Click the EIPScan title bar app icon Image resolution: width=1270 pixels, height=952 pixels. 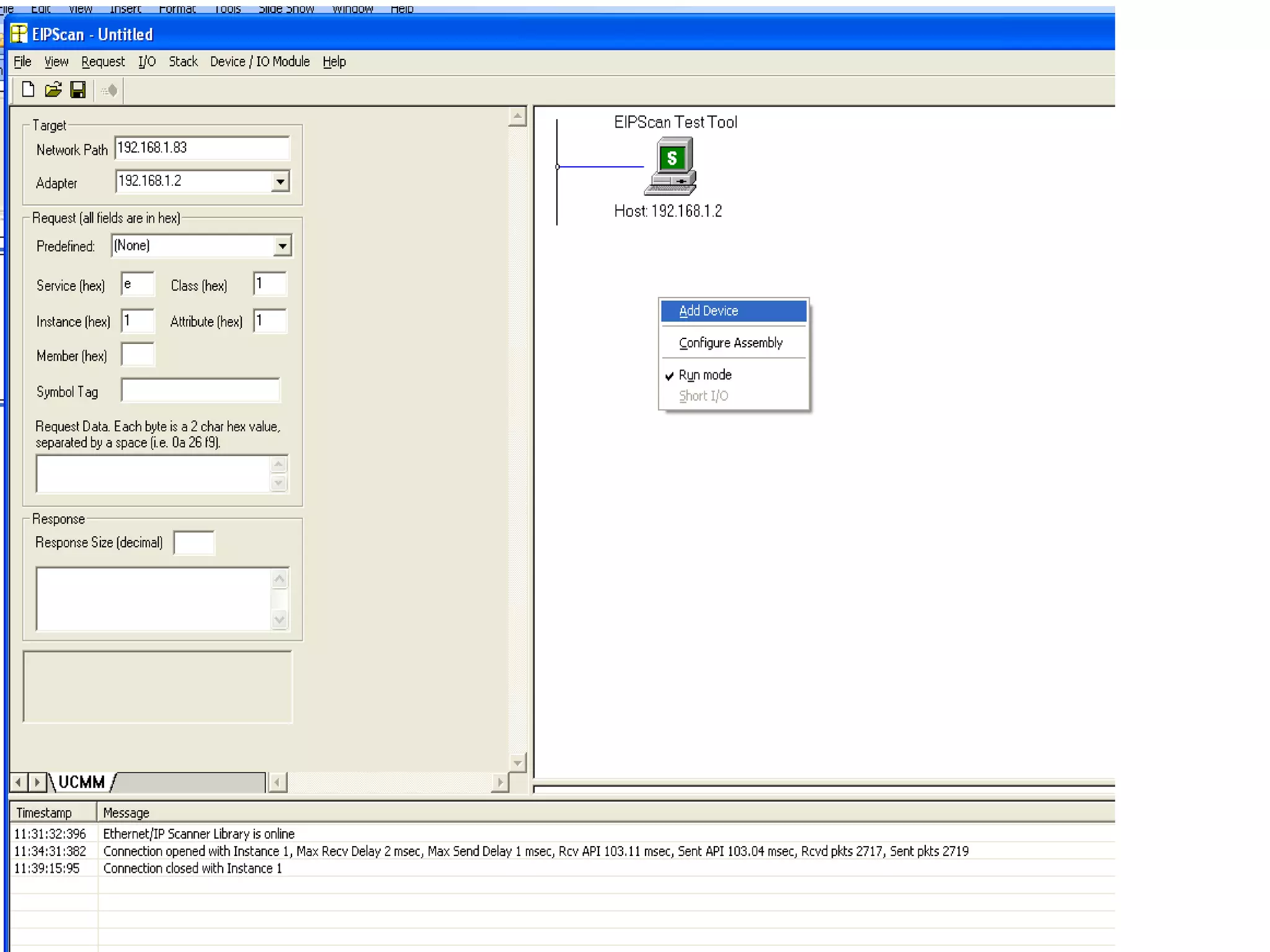tap(19, 34)
